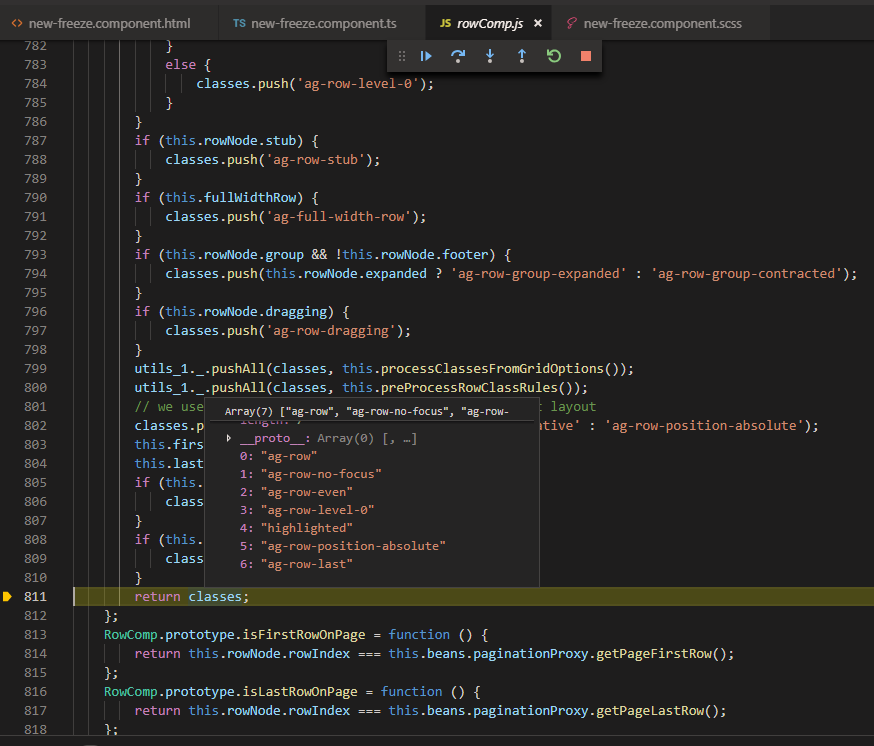Click 'classes' variable in the return statement
Image resolution: width=874 pixels, height=746 pixels.
click(215, 597)
